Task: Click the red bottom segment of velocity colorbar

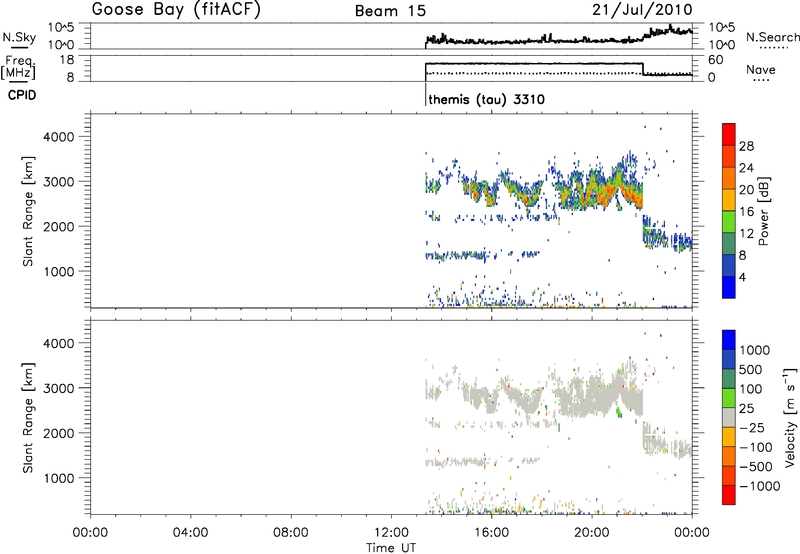Action: pyautogui.click(x=729, y=495)
